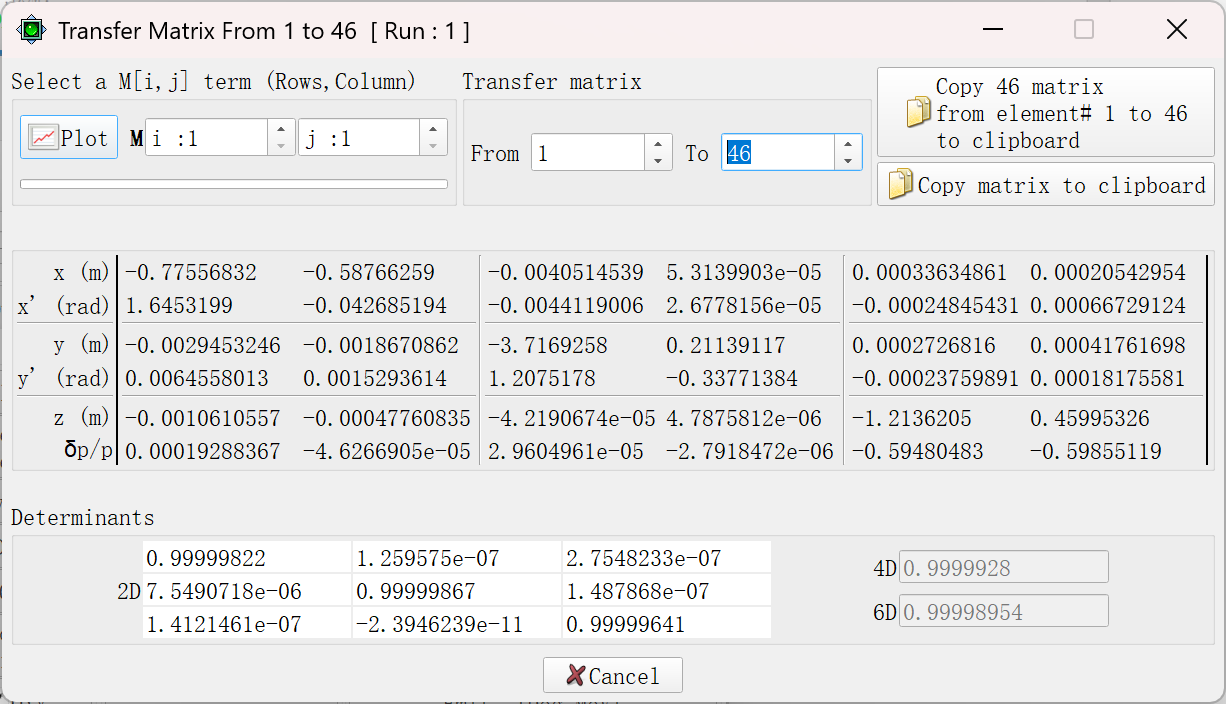
Task: Decrement the j column index spinner
Action: click(433, 146)
